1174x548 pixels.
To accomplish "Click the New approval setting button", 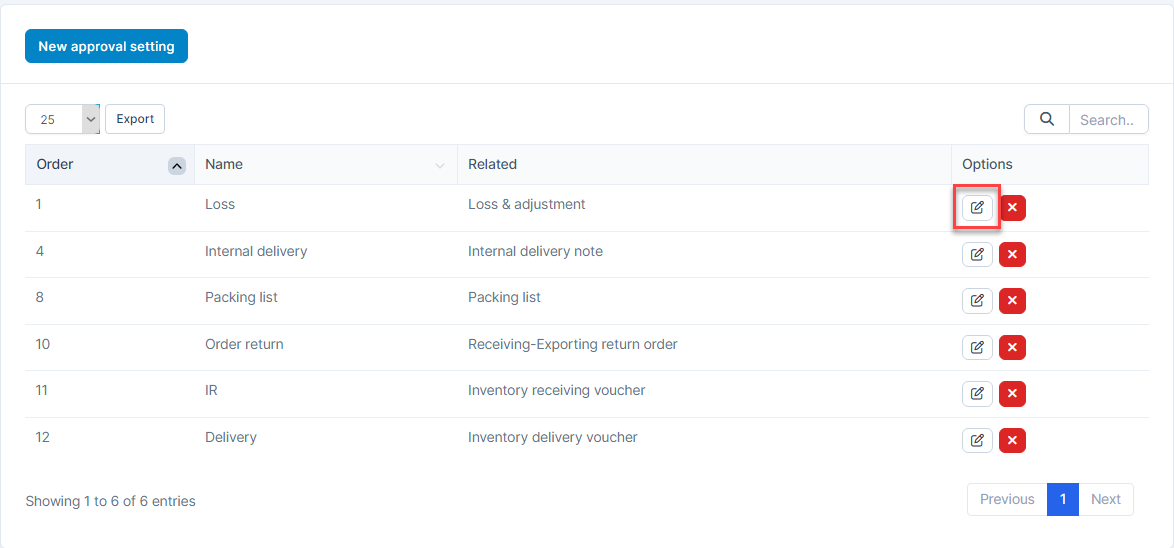I will 106,46.
